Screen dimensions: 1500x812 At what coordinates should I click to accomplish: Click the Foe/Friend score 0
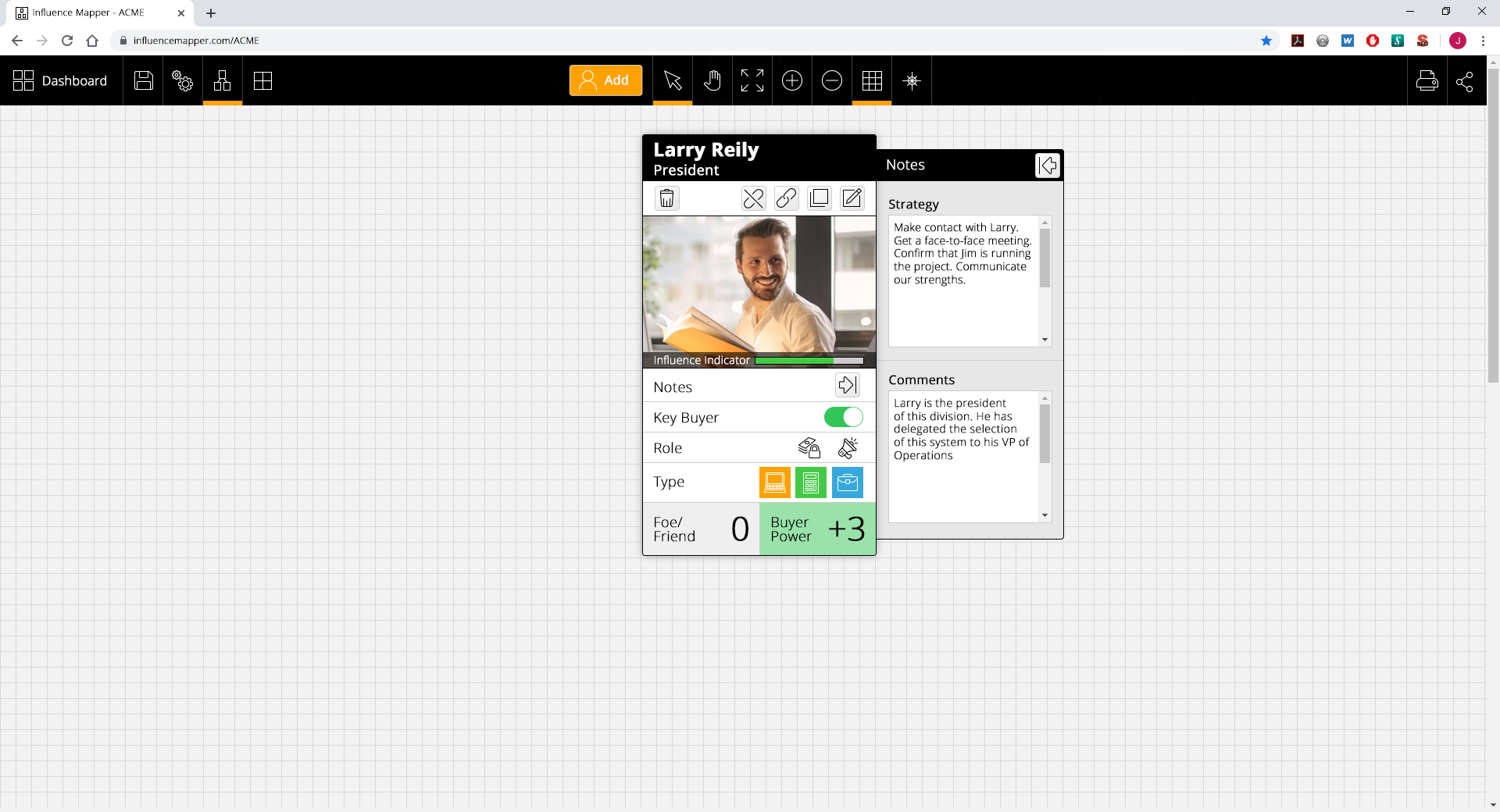click(x=740, y=529)
